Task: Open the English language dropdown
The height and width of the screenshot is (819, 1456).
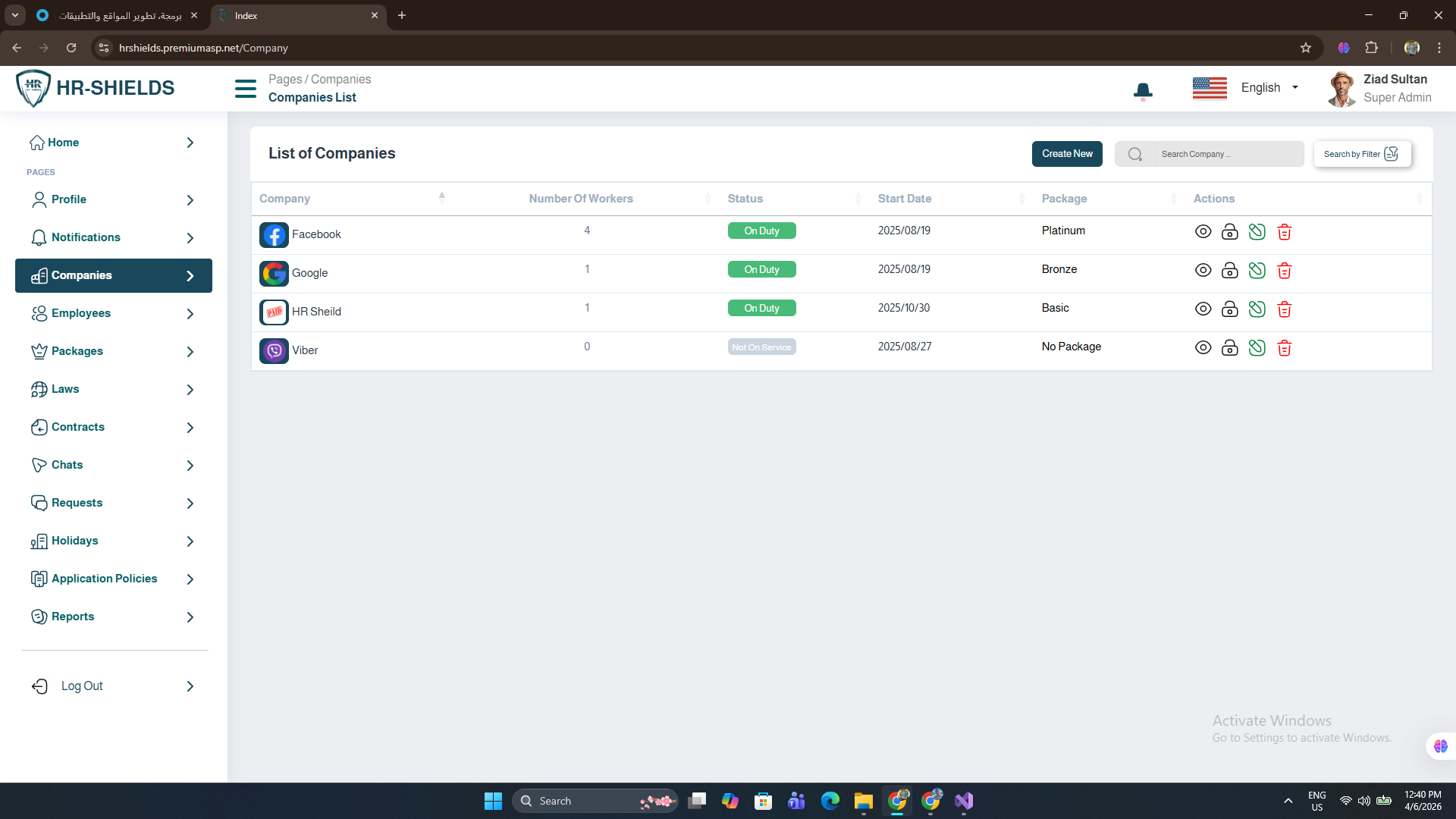Action: pos(1269,88)
